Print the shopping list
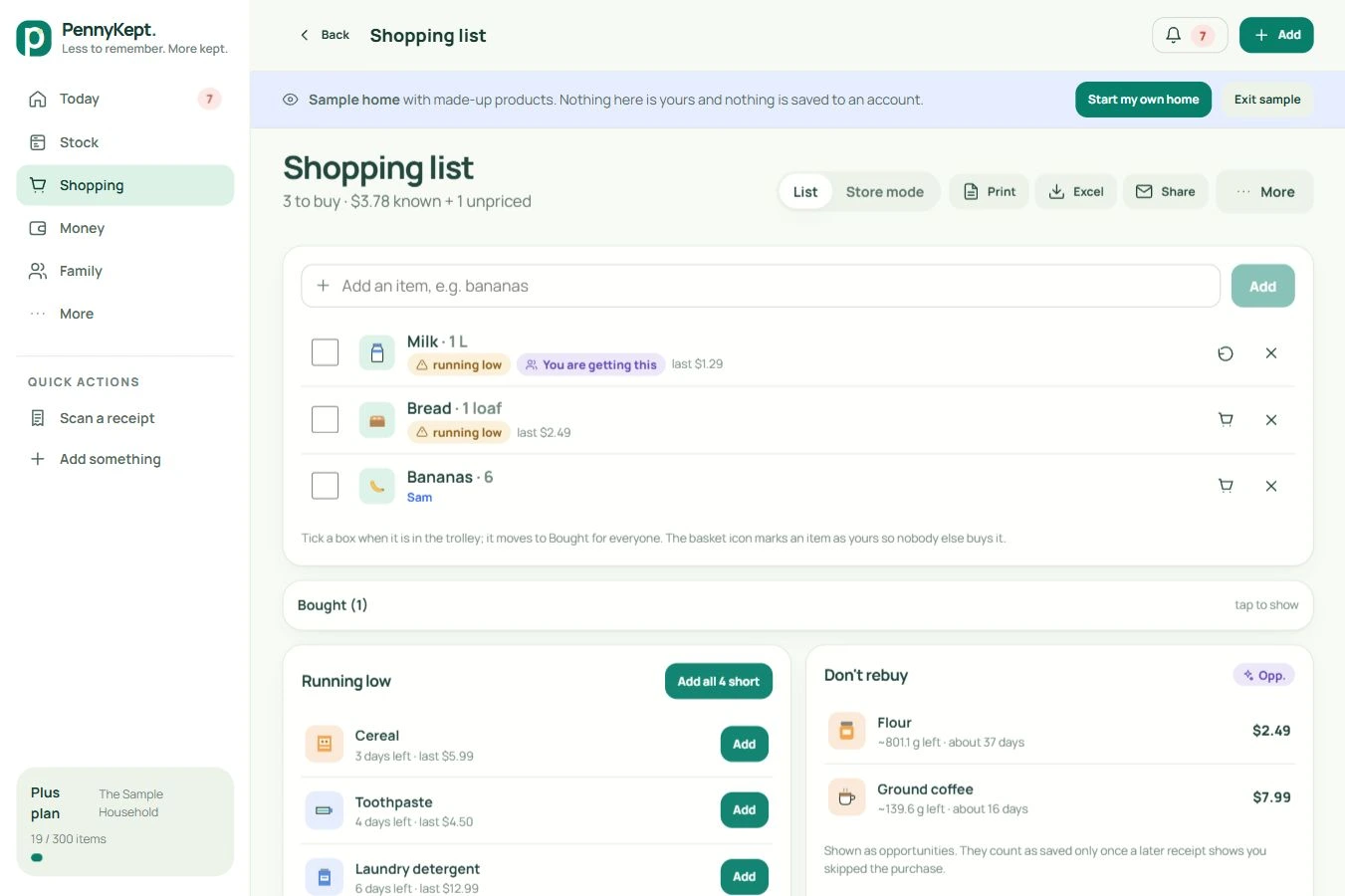Image resolution: width=1345 pixels, height=896 pixels. click(990, 192)
